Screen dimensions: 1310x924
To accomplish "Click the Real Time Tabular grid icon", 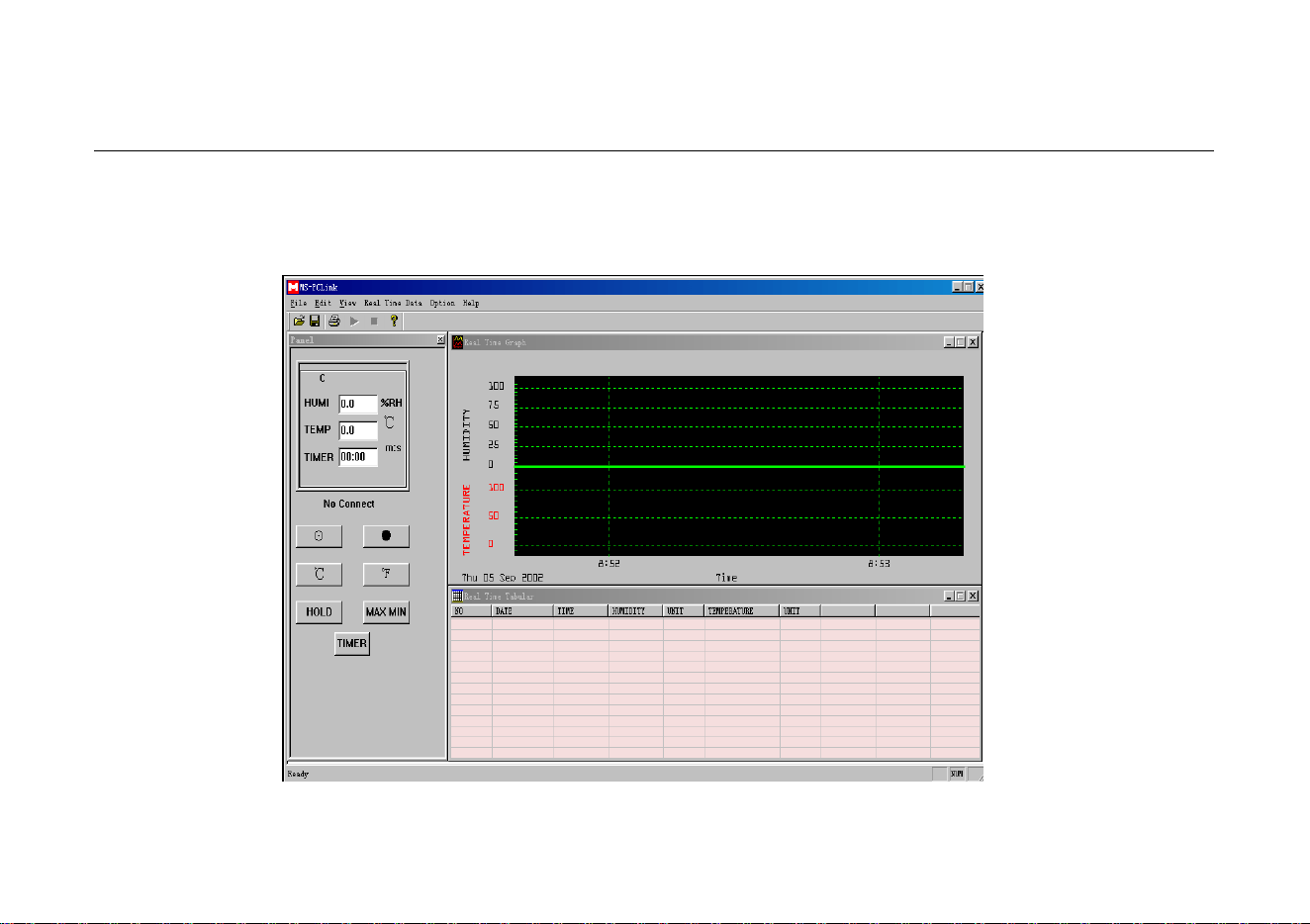I will pos(458,596).
